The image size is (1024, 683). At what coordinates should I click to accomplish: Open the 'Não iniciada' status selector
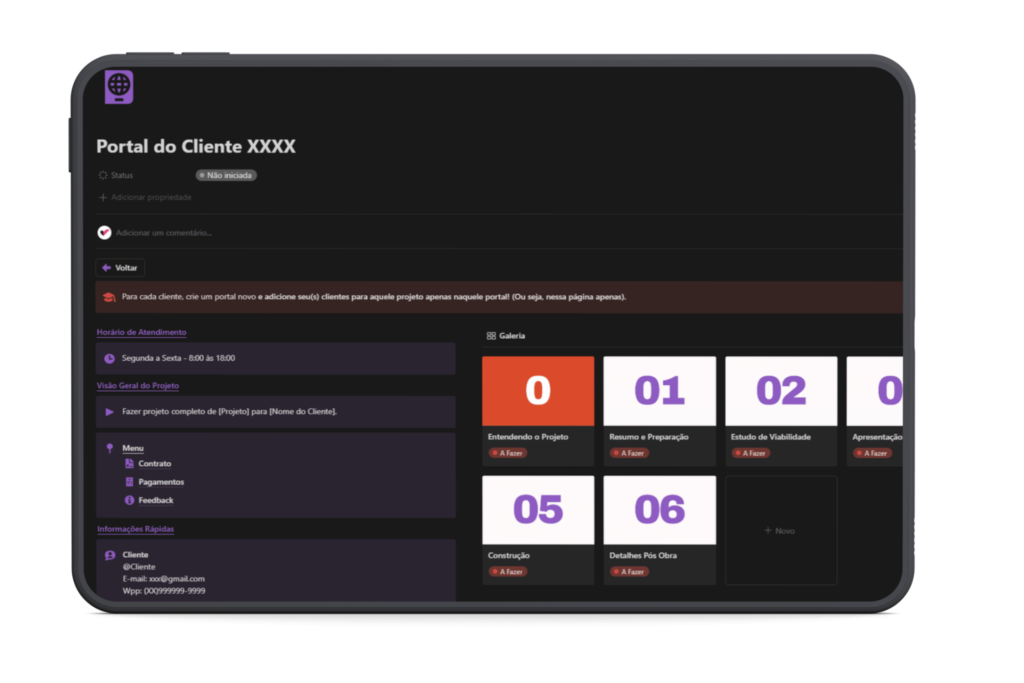tap(226, 175)
